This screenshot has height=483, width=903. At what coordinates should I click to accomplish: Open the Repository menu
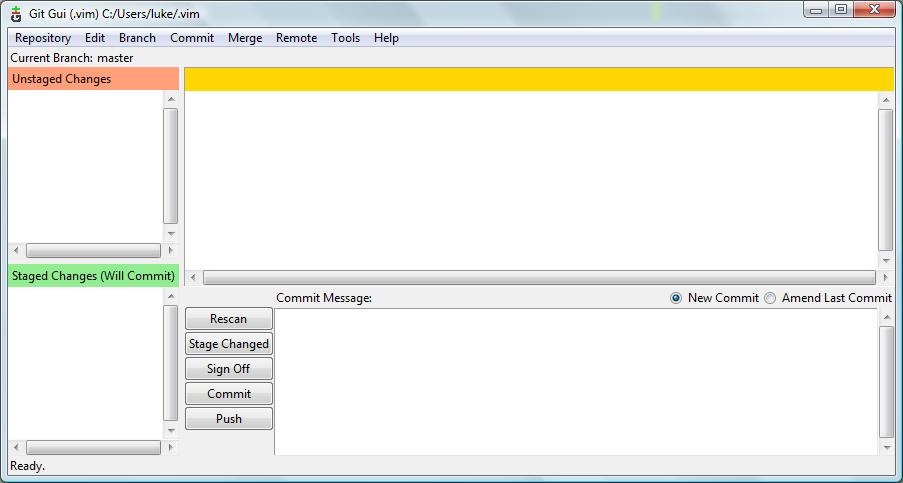click(x=43, y=38)
